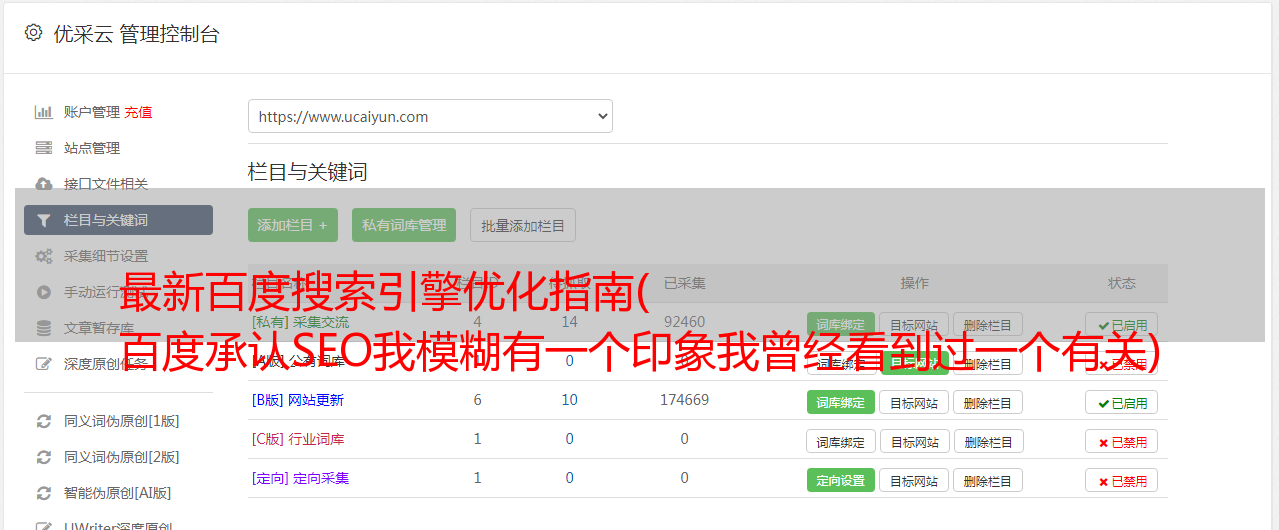Click the database icon of 文章暂存库
The width and height of the screenshot is (1279, 530).
pos(43,328)
